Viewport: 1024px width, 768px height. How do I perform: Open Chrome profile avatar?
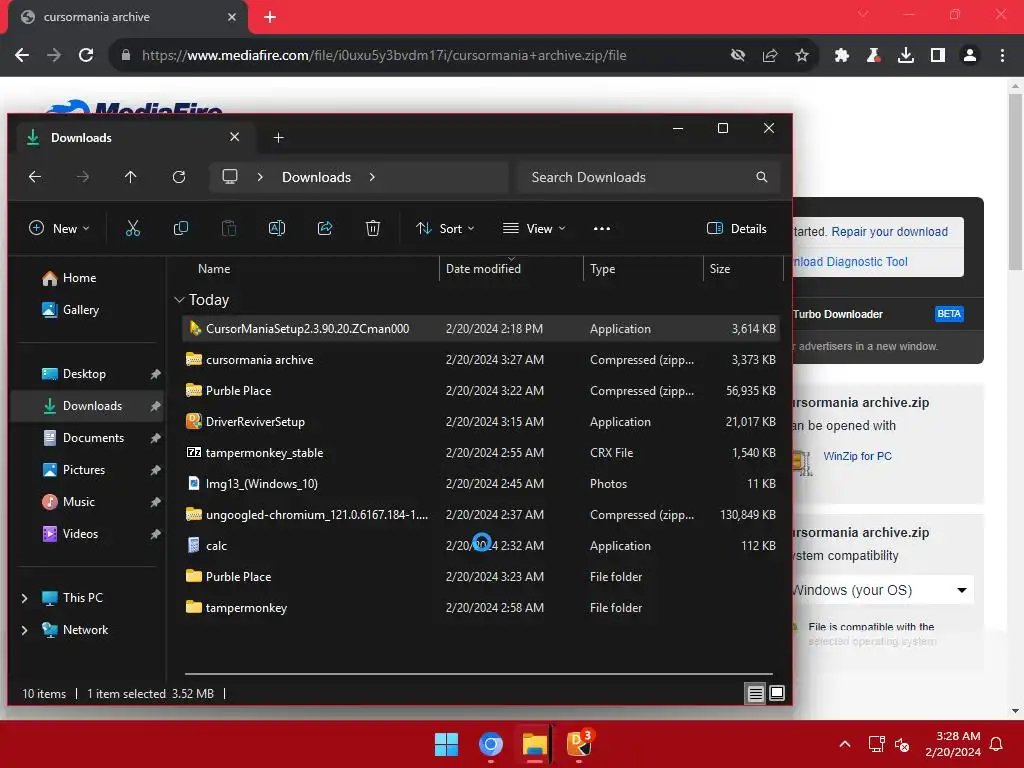point(970,56)
